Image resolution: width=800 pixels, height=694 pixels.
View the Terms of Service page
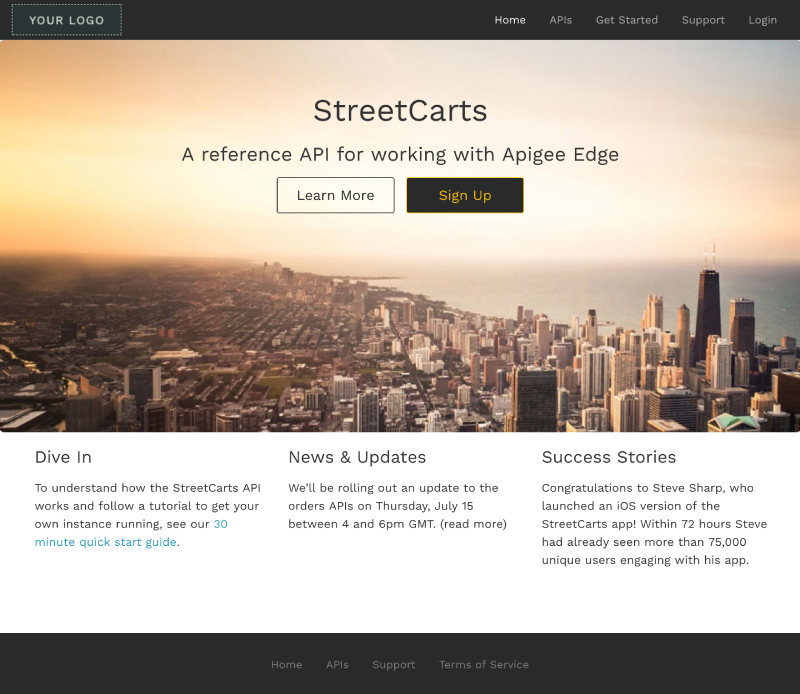(x=484, y=665)
